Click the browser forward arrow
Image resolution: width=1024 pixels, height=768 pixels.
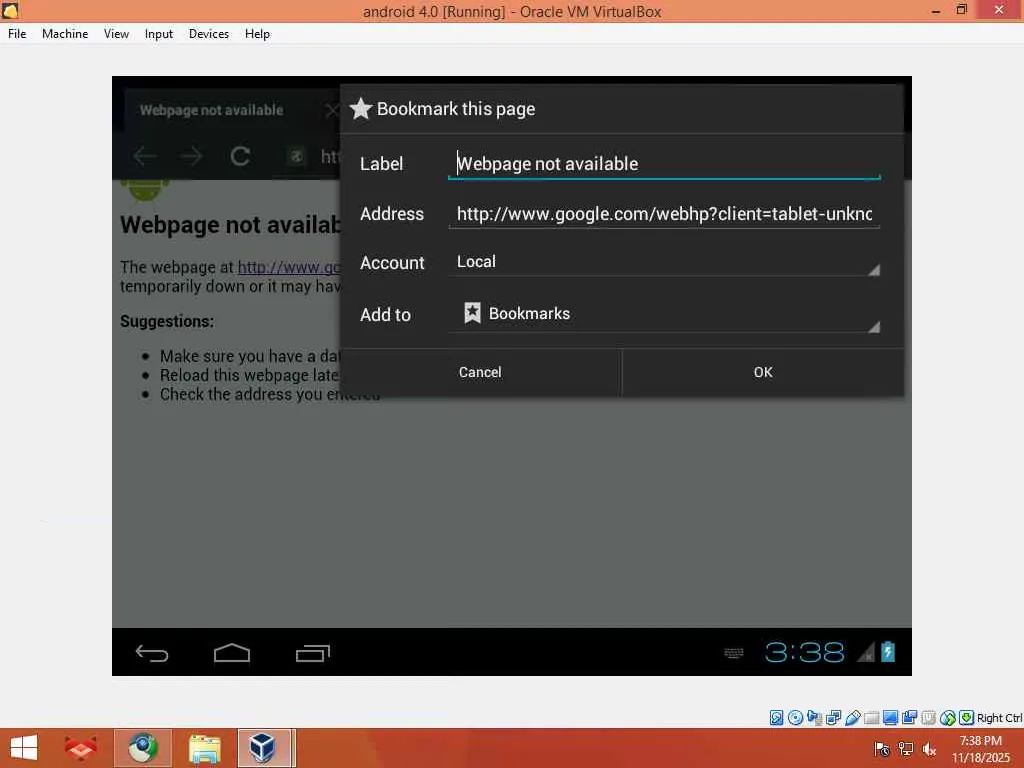pos(191,156)
